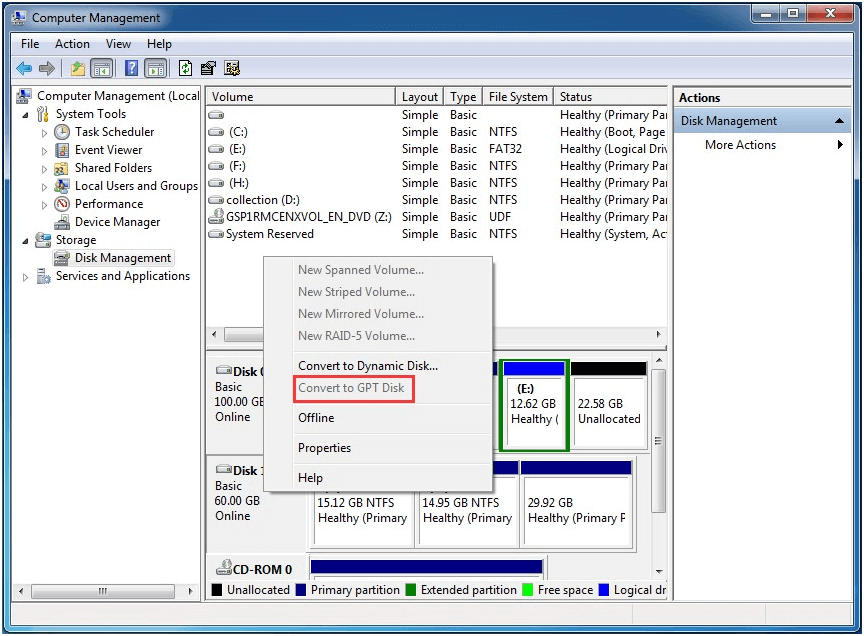The width and height of the screenshot is (864, 636).
Task: Select the System Reserved volume row
Action: click(437, 234)
